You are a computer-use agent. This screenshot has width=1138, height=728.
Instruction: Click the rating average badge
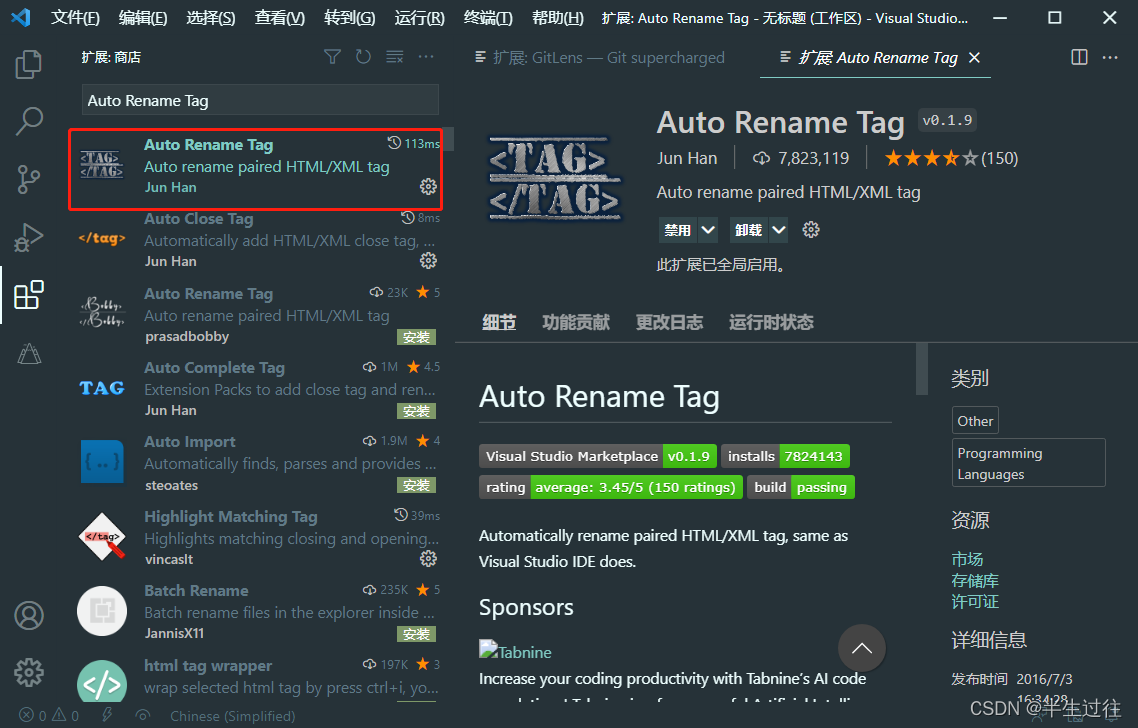(x=611, y=487)
